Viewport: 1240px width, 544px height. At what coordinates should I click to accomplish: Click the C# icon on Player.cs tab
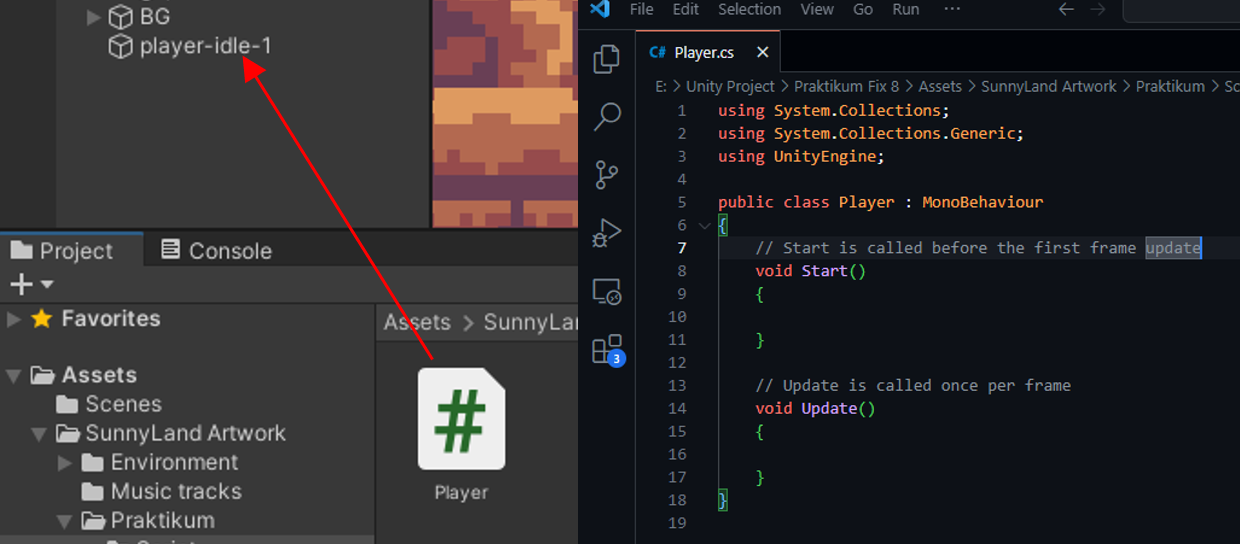pyautogui.click(x=658, y=52)
